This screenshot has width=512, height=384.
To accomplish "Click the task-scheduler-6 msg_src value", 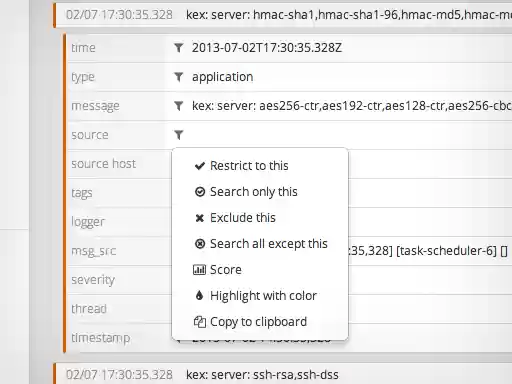I will (428, 251).
